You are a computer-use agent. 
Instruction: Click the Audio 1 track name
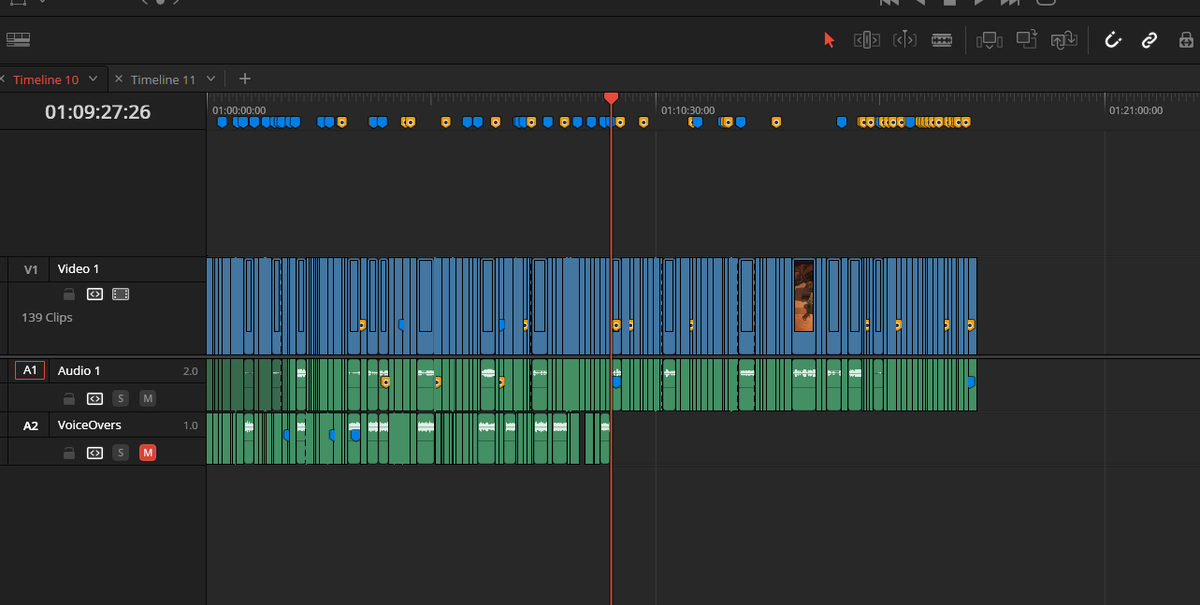[x=79, y=371]
